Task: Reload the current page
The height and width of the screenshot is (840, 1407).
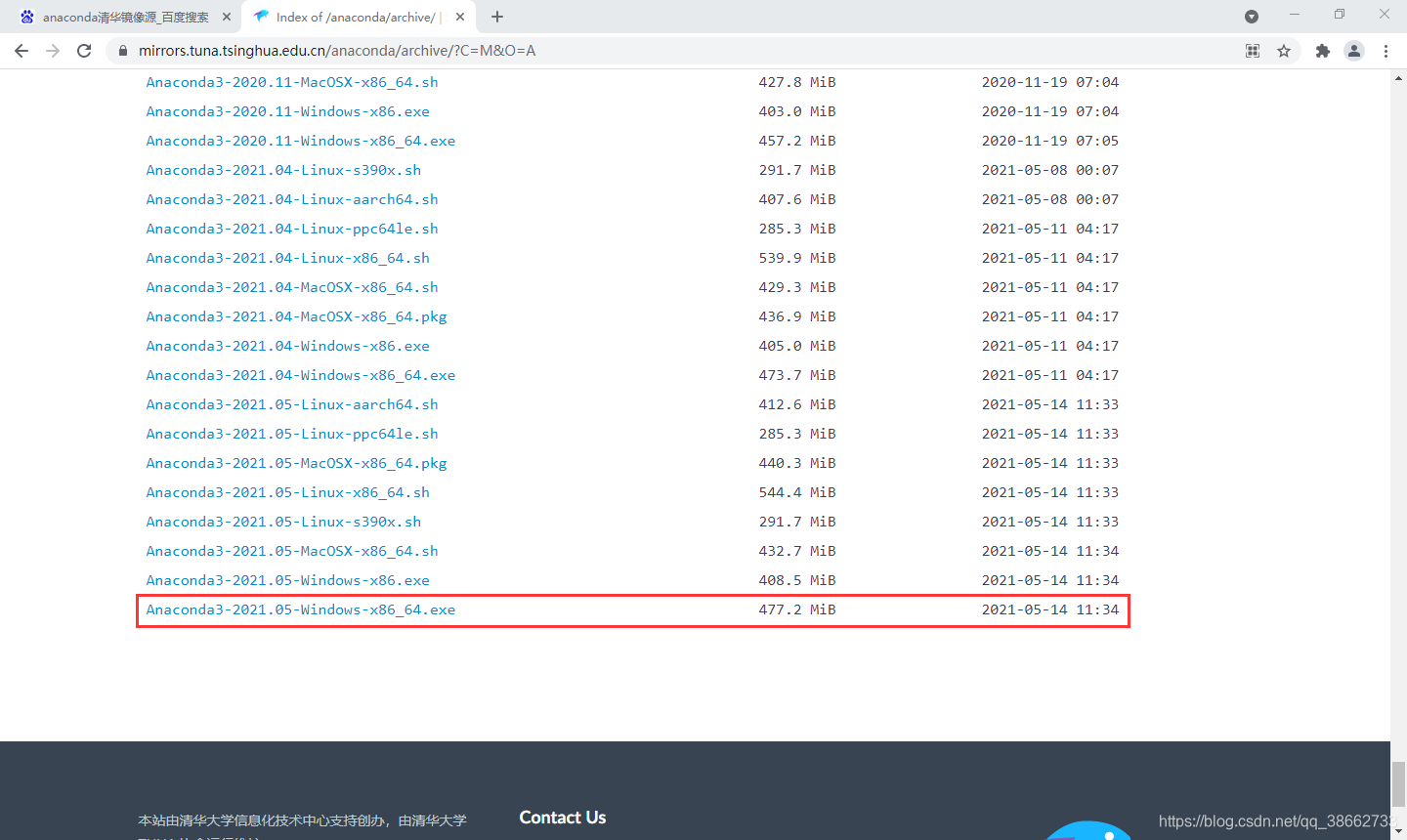Action: click(x=84, y=51)
